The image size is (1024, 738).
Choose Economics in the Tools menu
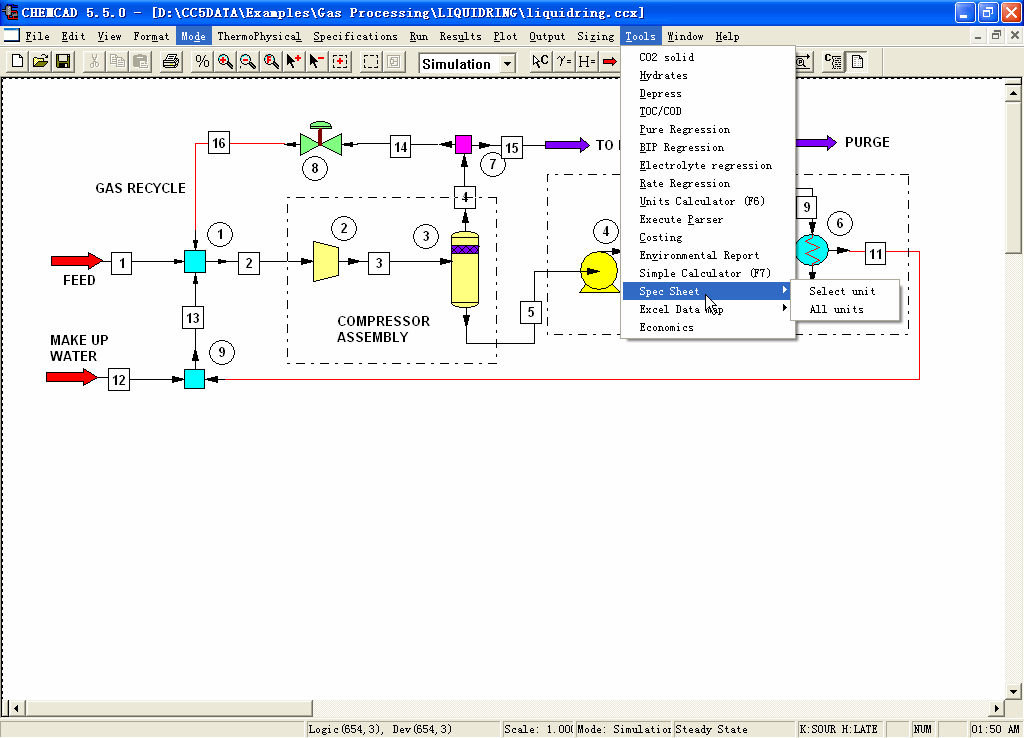(x=707, y=327)
